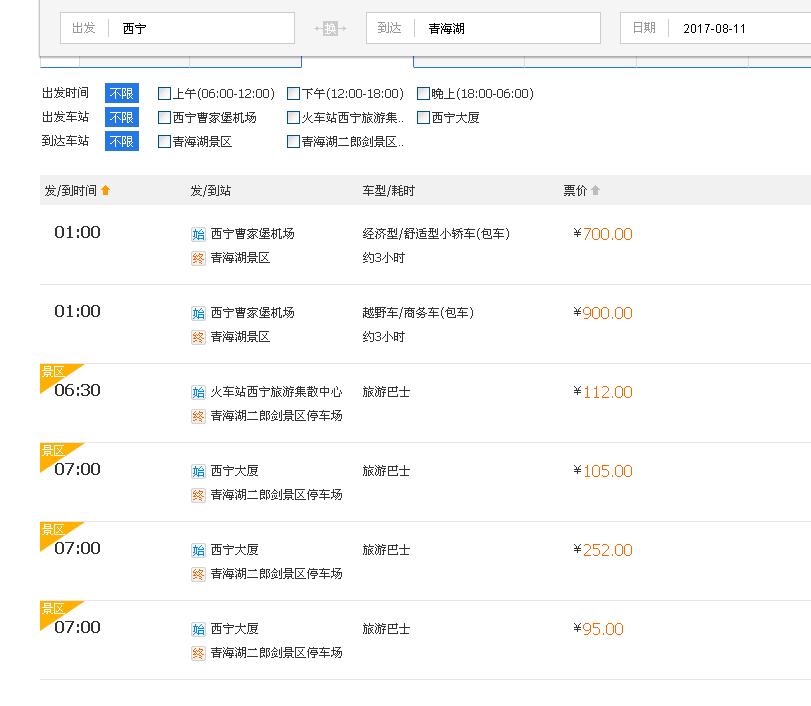Select the ¥95.00 price
The image size is (811, 706).
598,629
